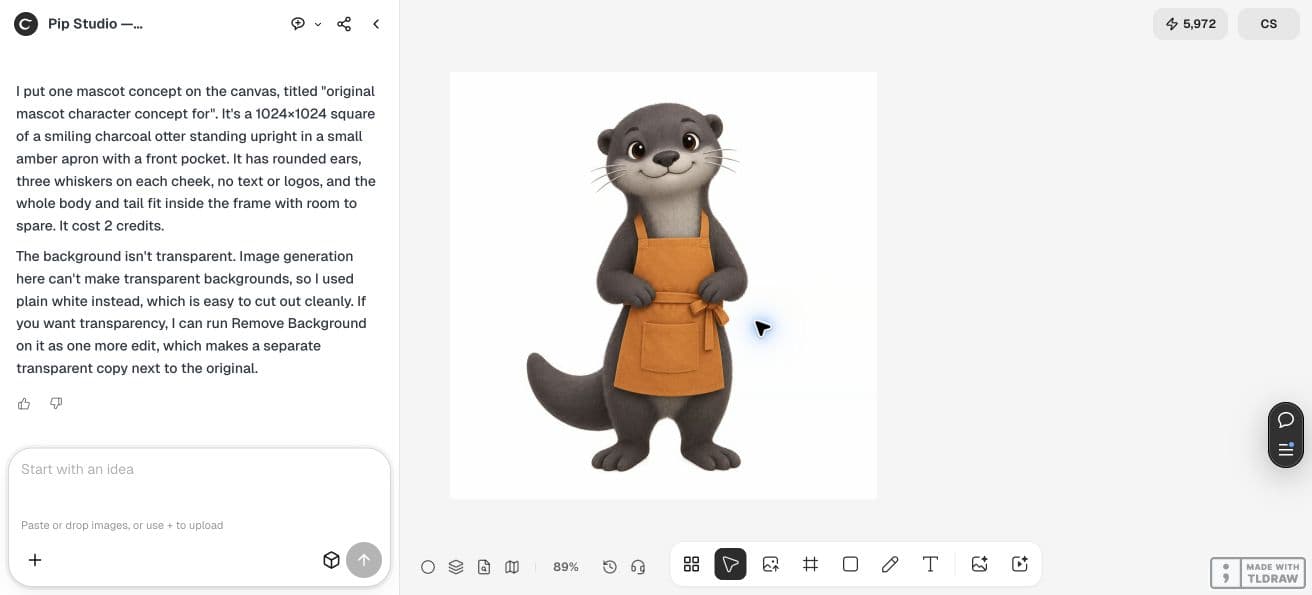Open the page search document icon
This screenshot has width=1312, height=595.
(x=484, y=567)
